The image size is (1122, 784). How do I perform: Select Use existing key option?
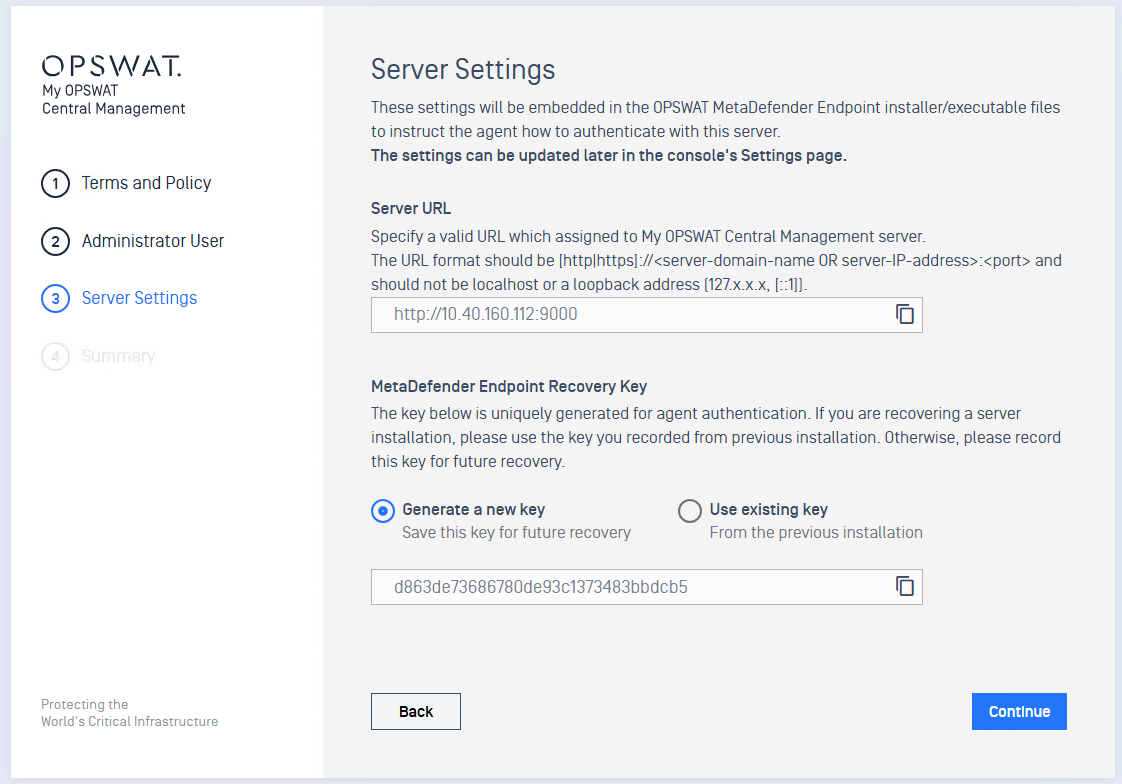690,511
